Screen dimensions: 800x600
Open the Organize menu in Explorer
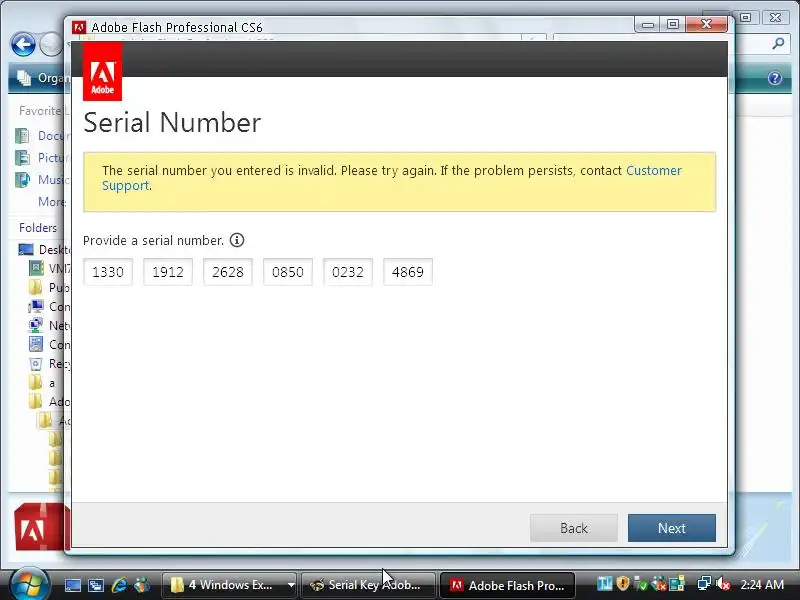(x=42, y=78)
